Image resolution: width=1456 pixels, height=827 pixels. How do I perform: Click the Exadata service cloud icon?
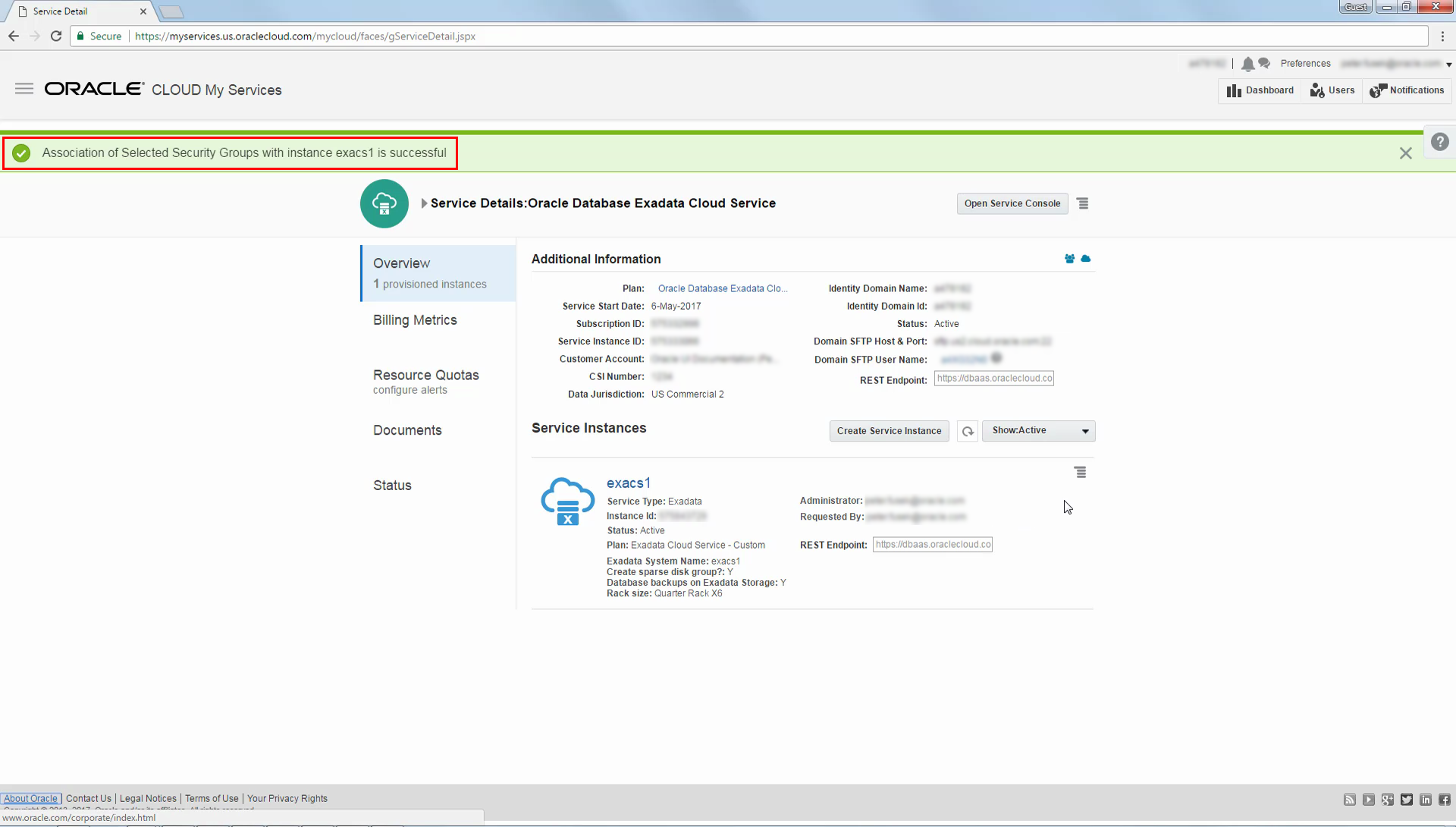pos(384,203)
